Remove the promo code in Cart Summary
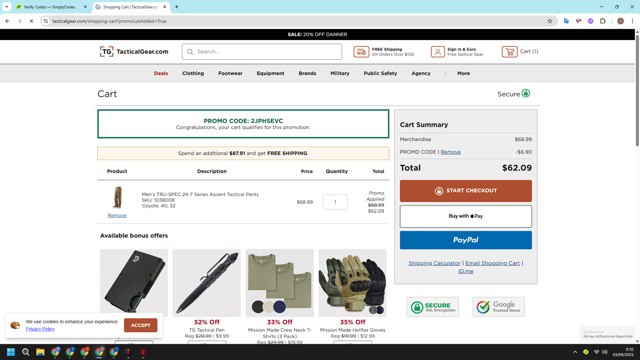This screenshot has width=640, height=360. [x=451, y=152]
